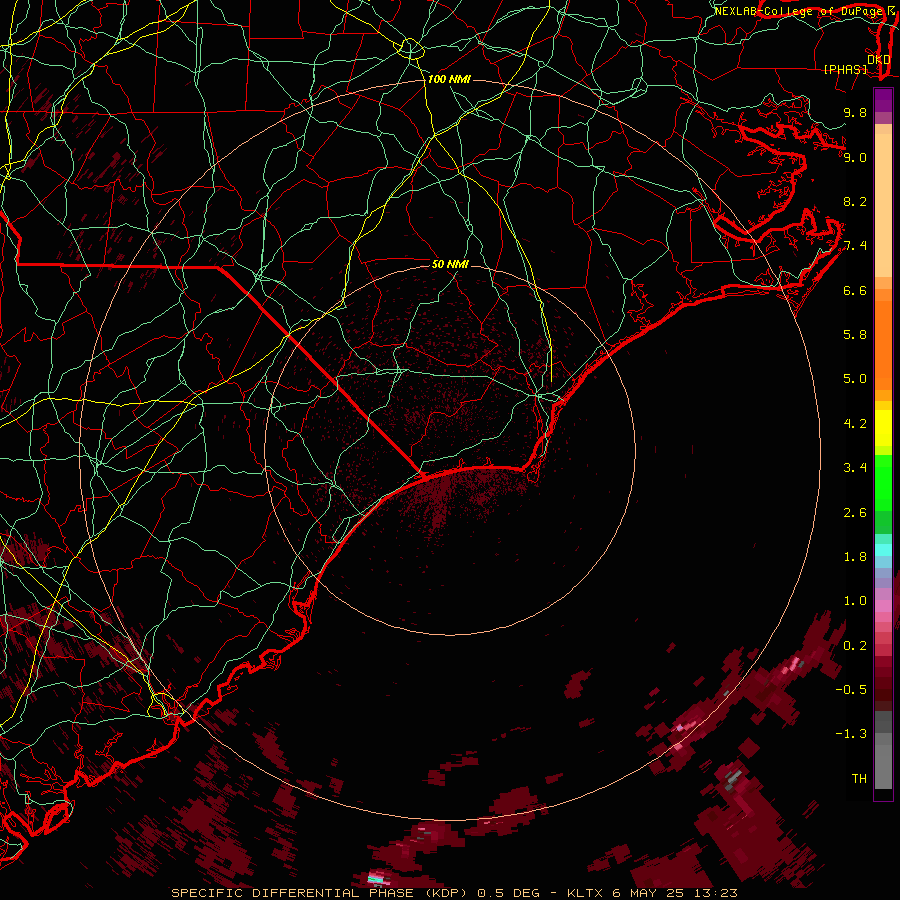Select the 5.0 scale value
Viewport: 900px width, 900px height.
(855, 379)
